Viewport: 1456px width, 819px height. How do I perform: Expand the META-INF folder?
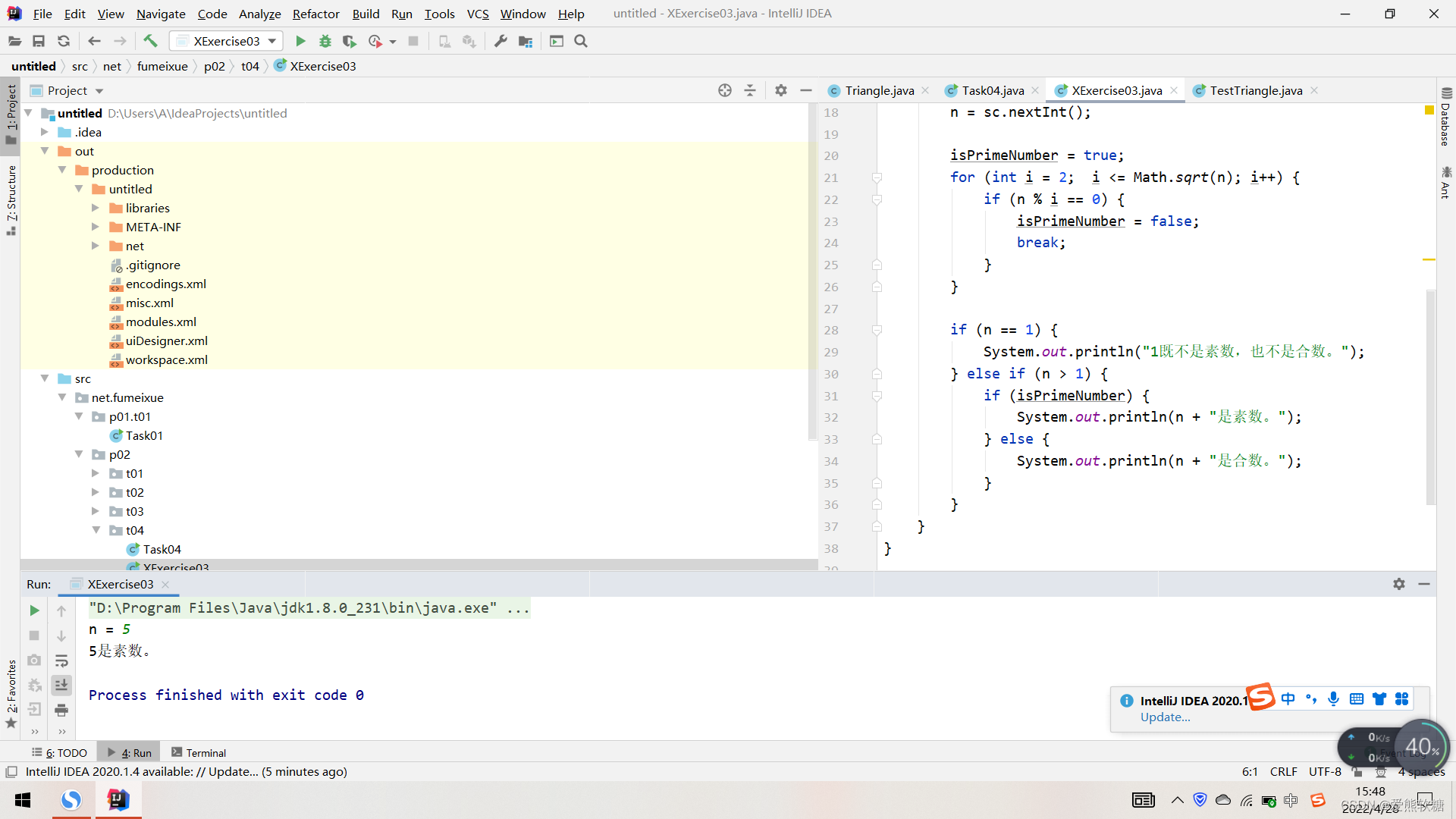(x=96, y=227)
